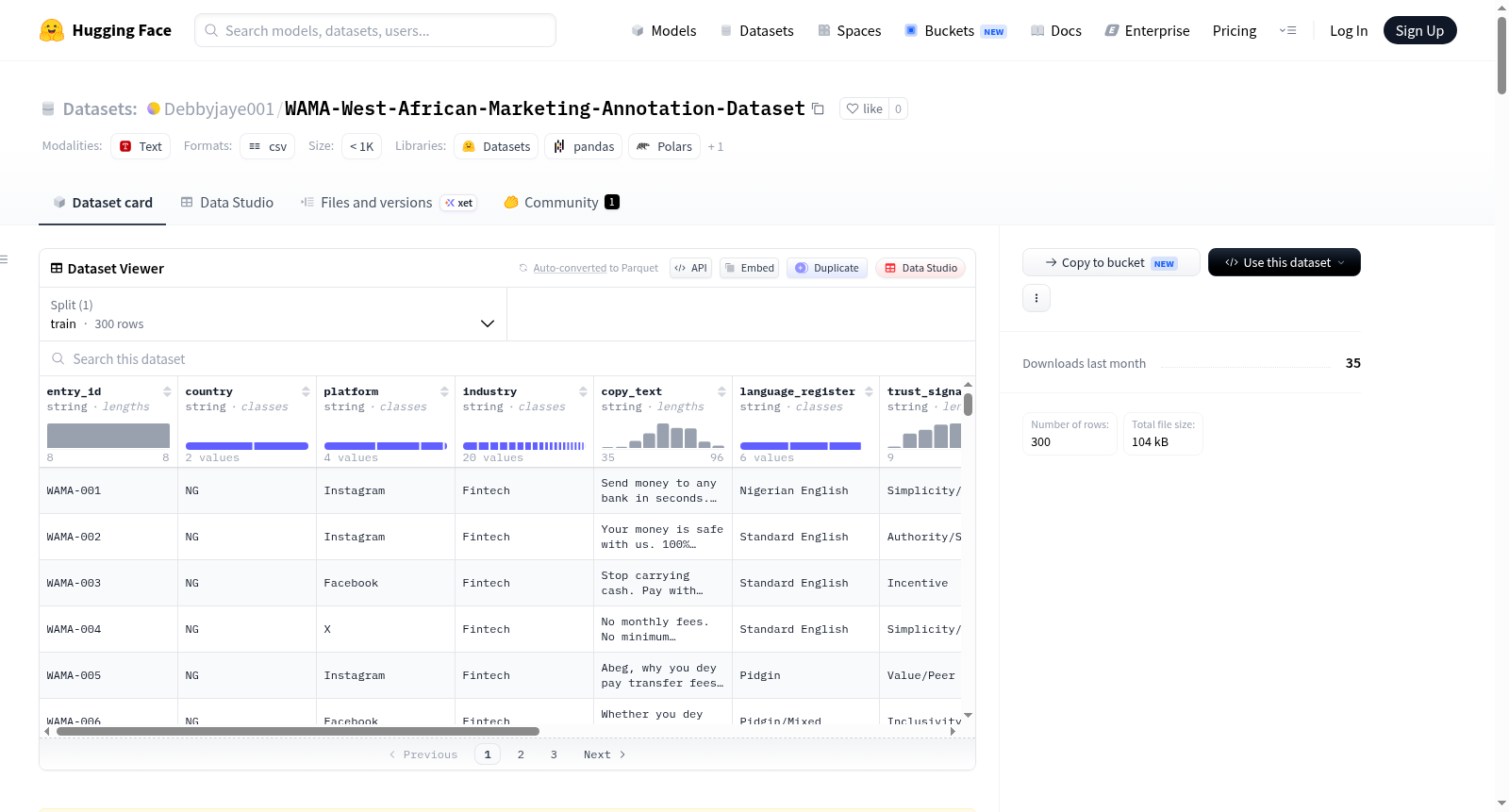Click the Incentive trust signal cell
Image resolution: width=1509 pixels, height=812 pixels.
point(921,583)
